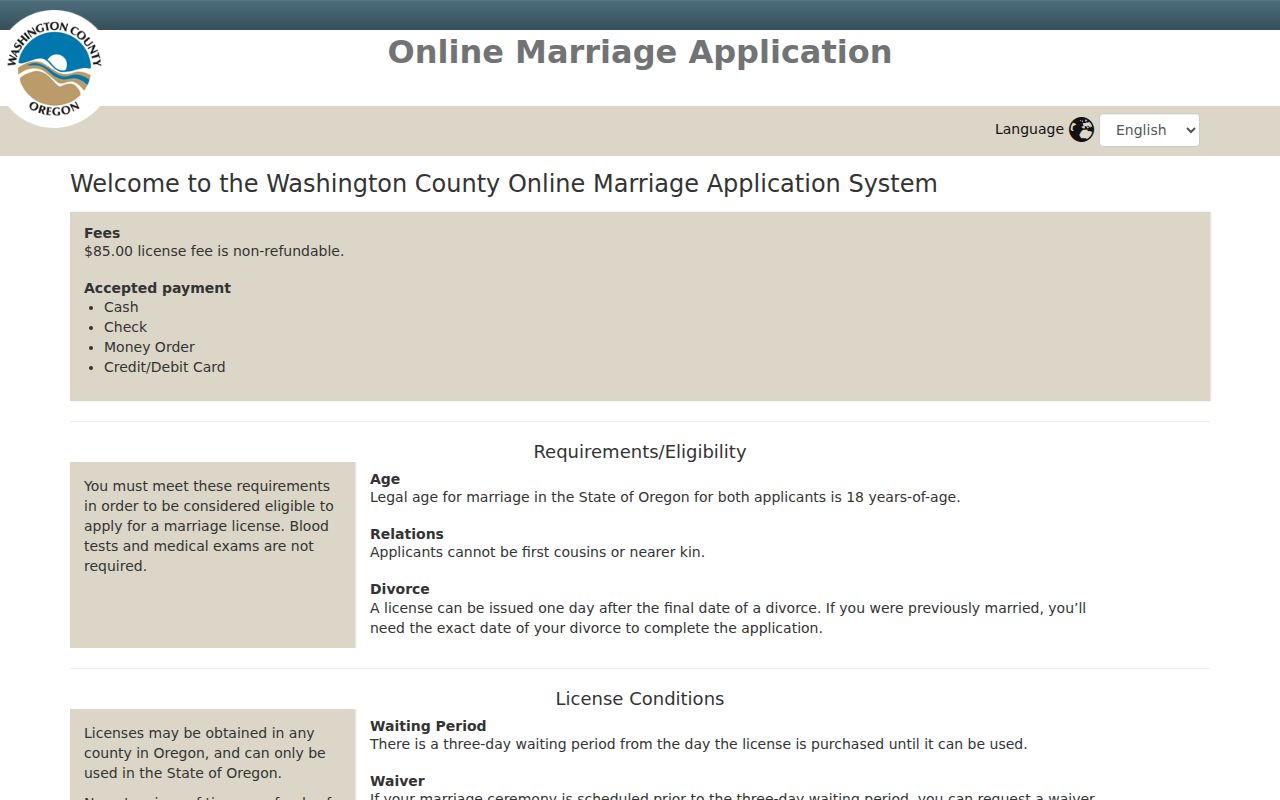Click the welcome heading for Washington County
Viewport: 1280px width, 800px height.
click(504, 184)
